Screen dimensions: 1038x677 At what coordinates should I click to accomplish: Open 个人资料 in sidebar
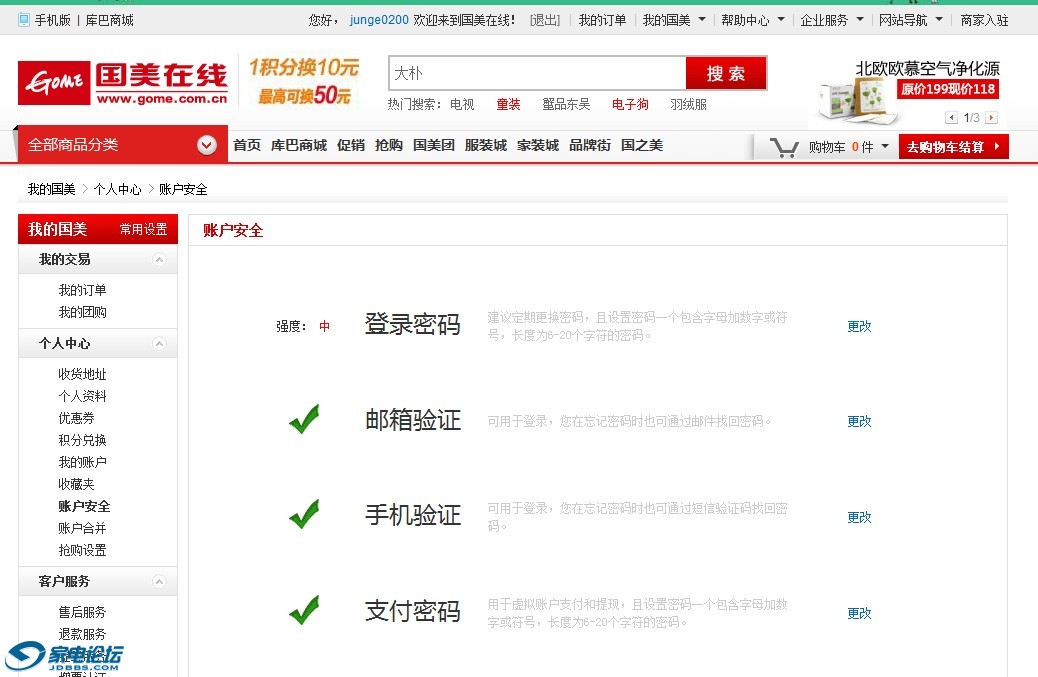(x=82, y=396)
